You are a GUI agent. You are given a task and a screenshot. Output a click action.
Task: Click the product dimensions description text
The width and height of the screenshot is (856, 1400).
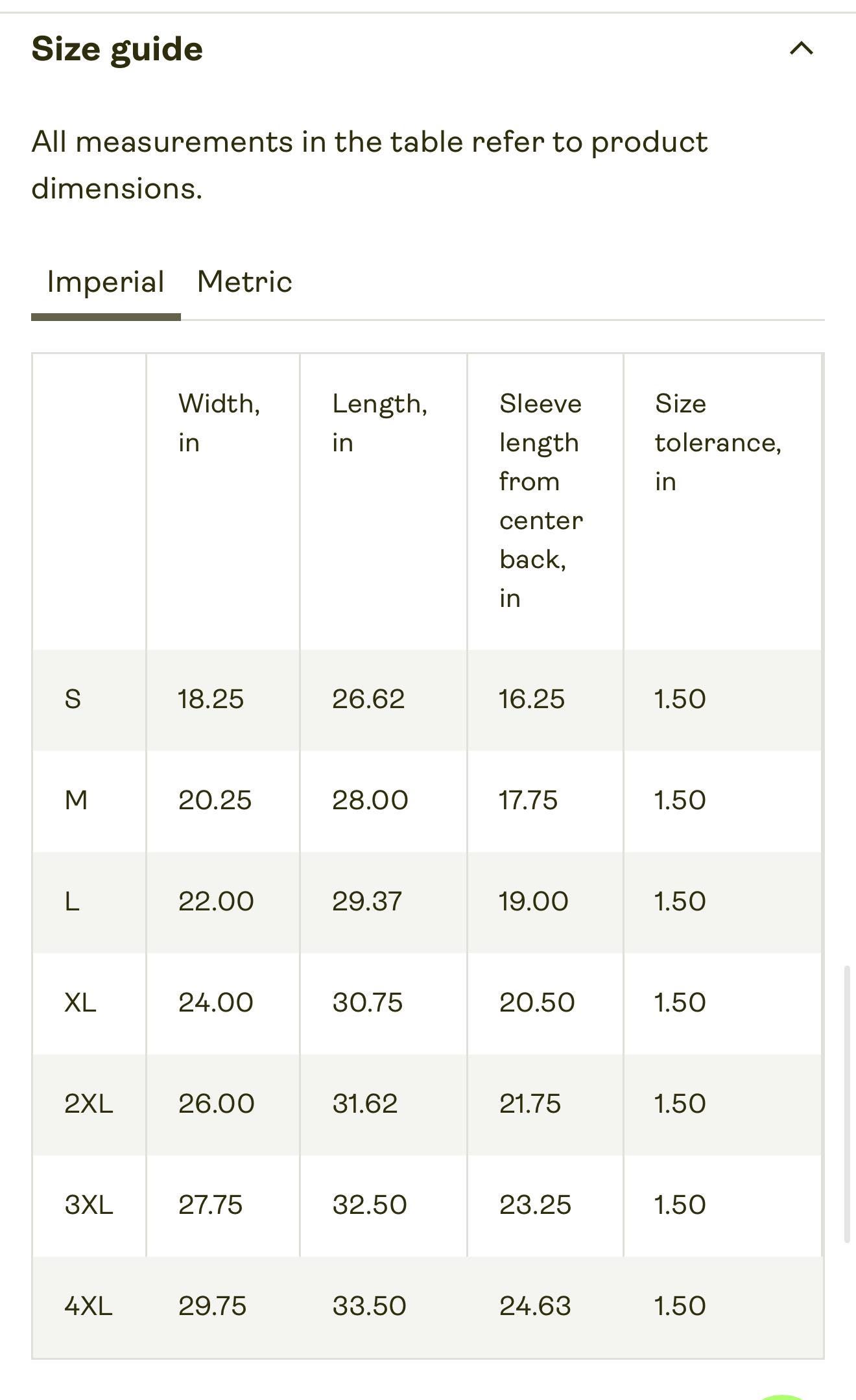pos(370,165)
